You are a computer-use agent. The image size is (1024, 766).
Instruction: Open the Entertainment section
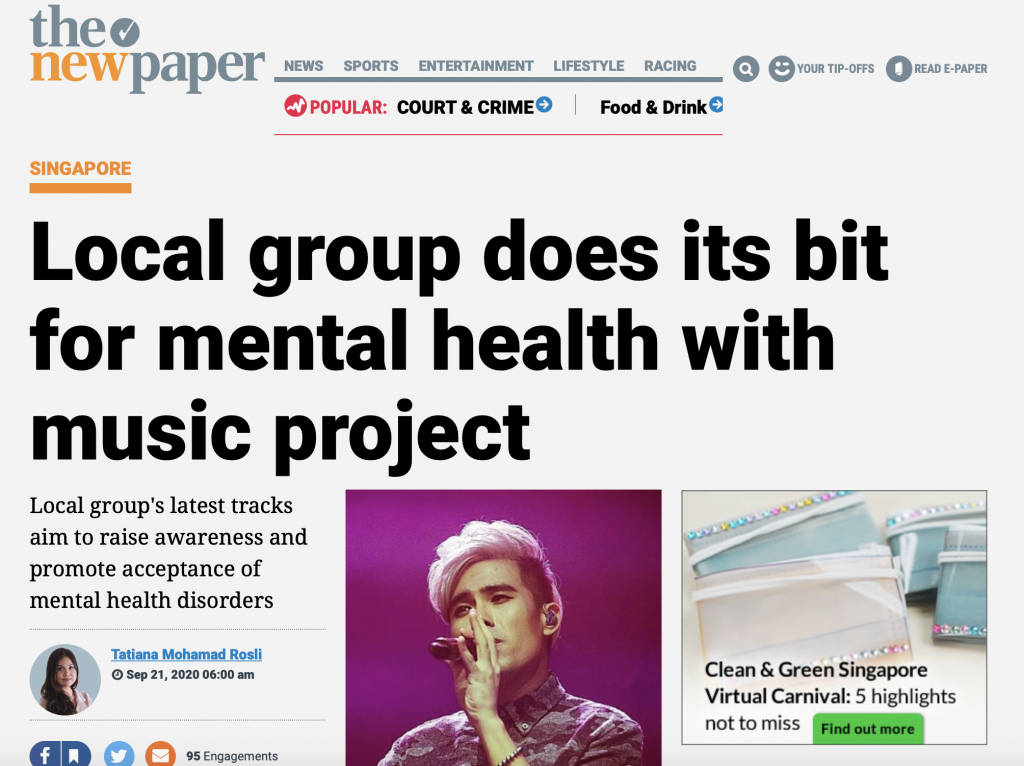[x=476, y=66]
